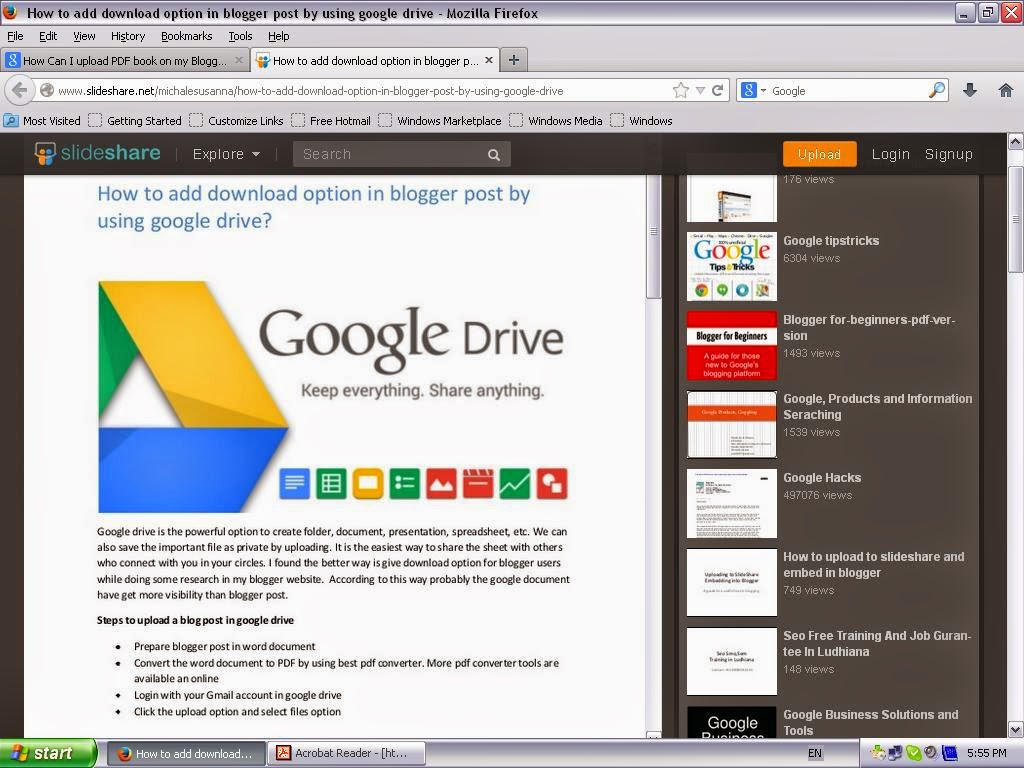The width and height of the screenshot is (1024, 768).
Task: Reload the page with the refresh icon
Action: click(718, 90)
